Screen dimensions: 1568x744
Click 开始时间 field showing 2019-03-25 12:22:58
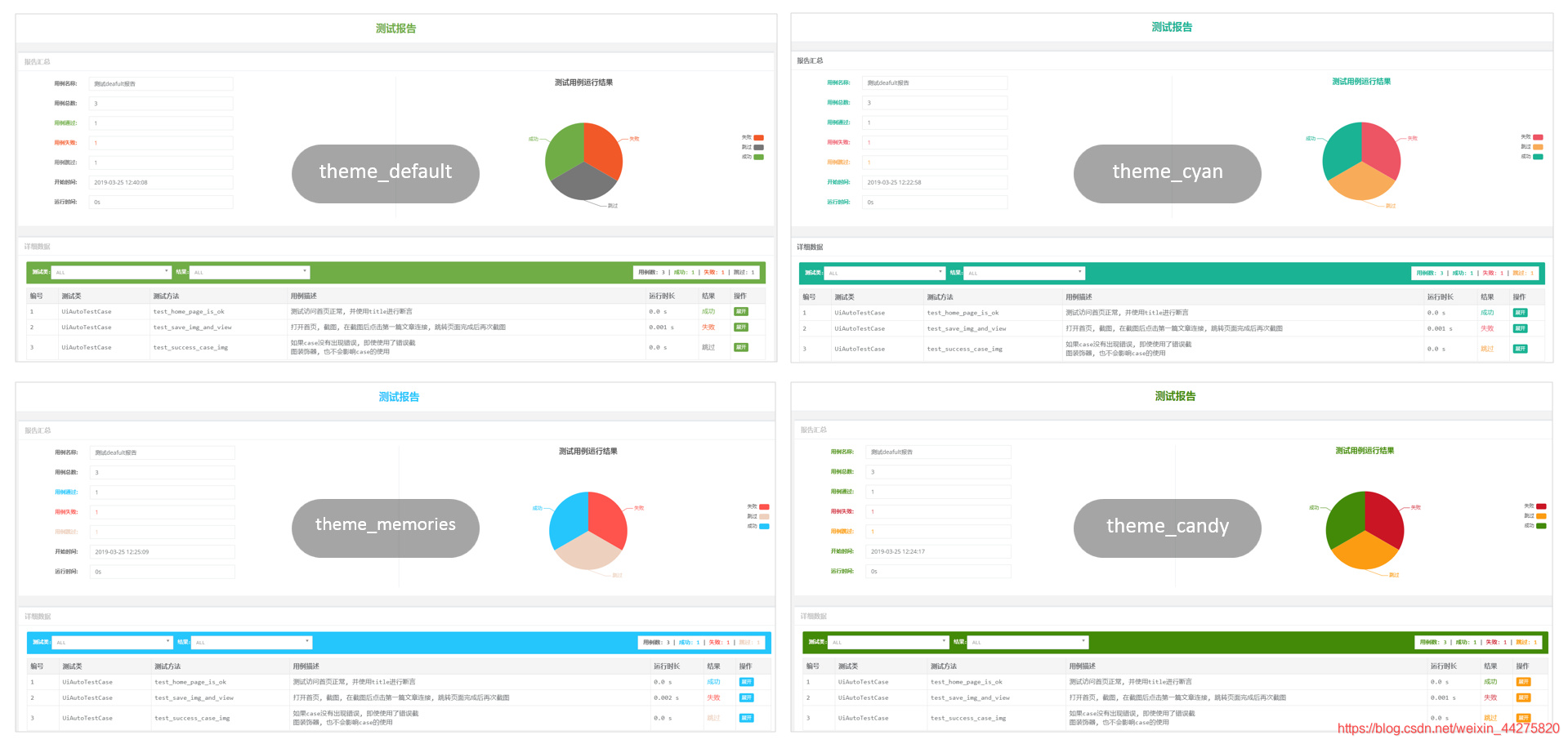[x=935, y=182]
